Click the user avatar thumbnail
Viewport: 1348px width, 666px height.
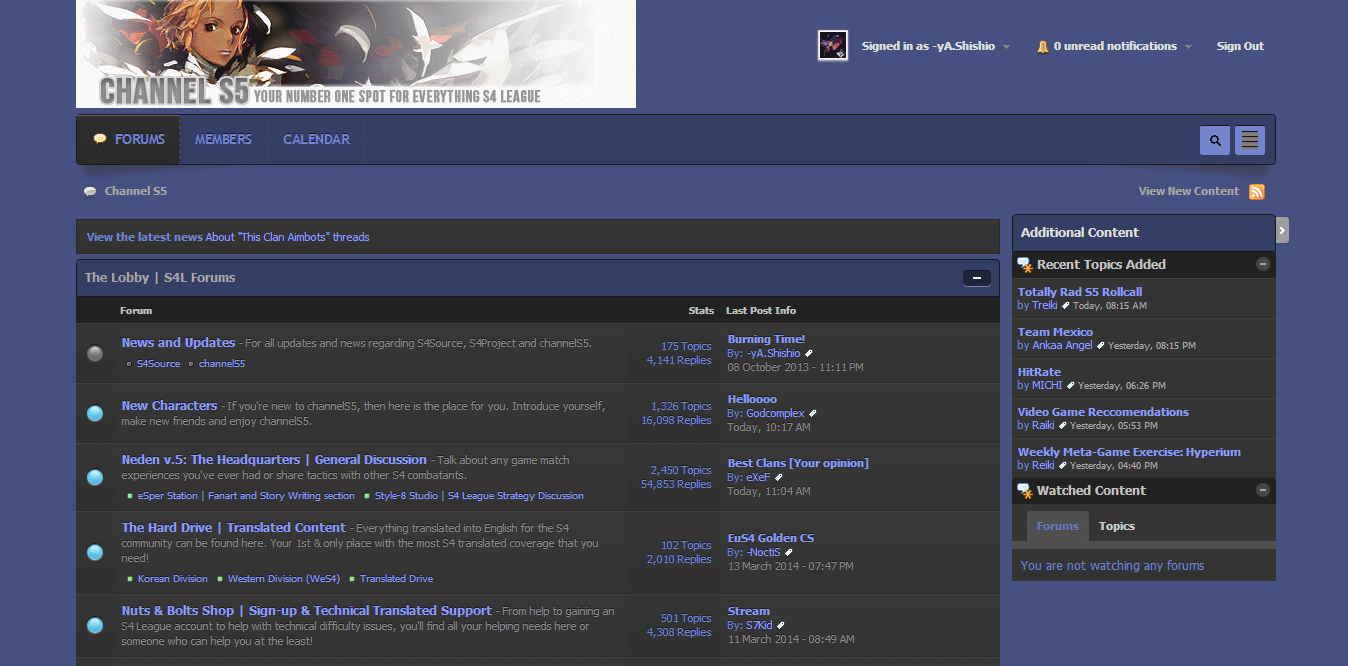click(x=833, y=45)
